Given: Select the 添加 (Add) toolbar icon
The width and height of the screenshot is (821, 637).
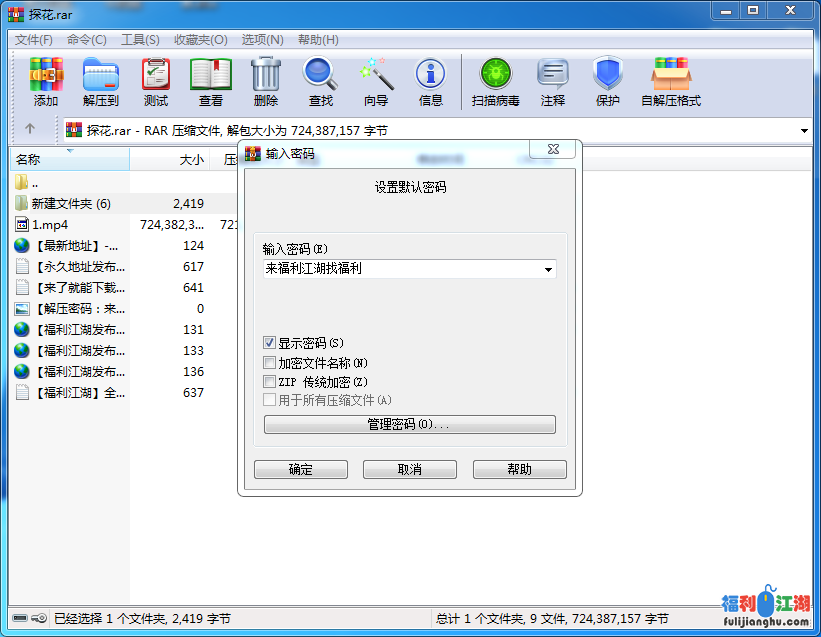Looking at the screenshot, I should [46, 80].
